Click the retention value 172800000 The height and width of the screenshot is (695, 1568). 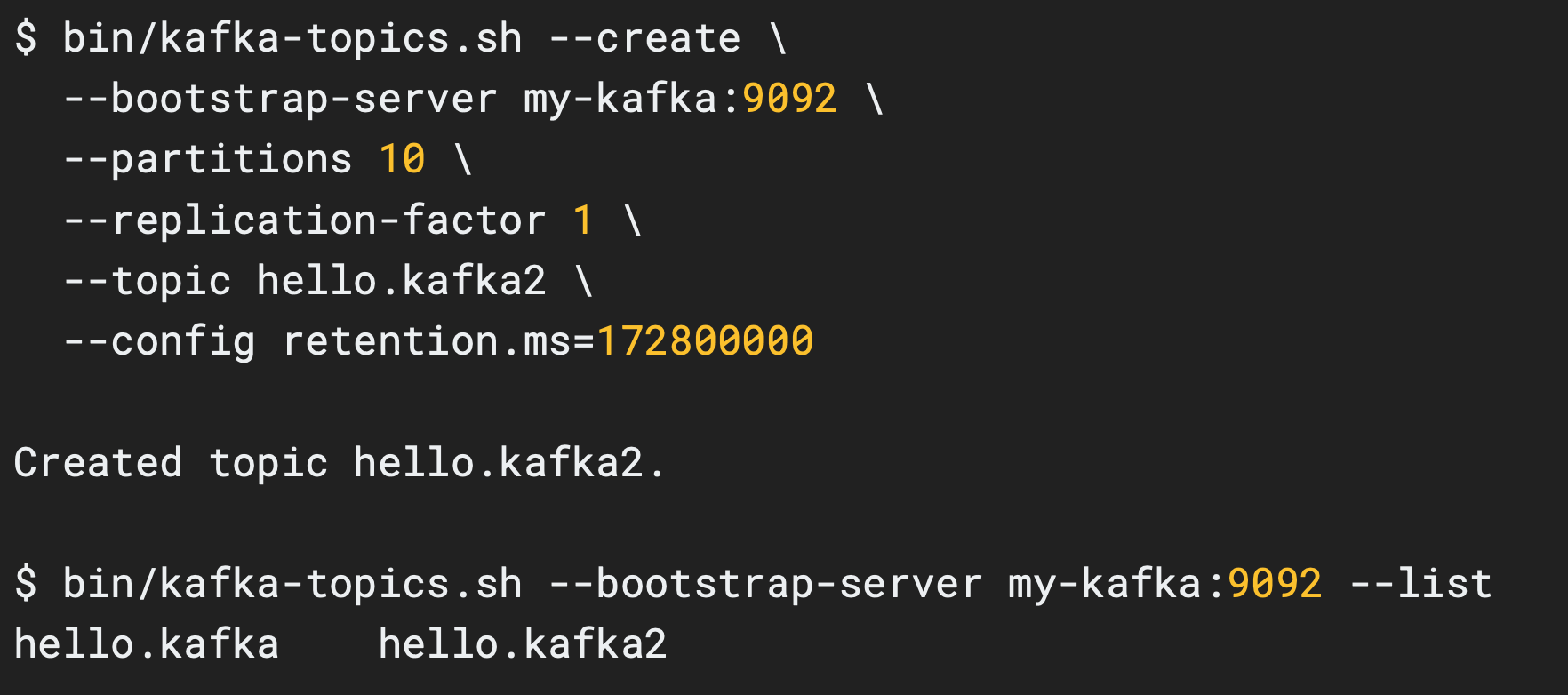pos(705,341)
